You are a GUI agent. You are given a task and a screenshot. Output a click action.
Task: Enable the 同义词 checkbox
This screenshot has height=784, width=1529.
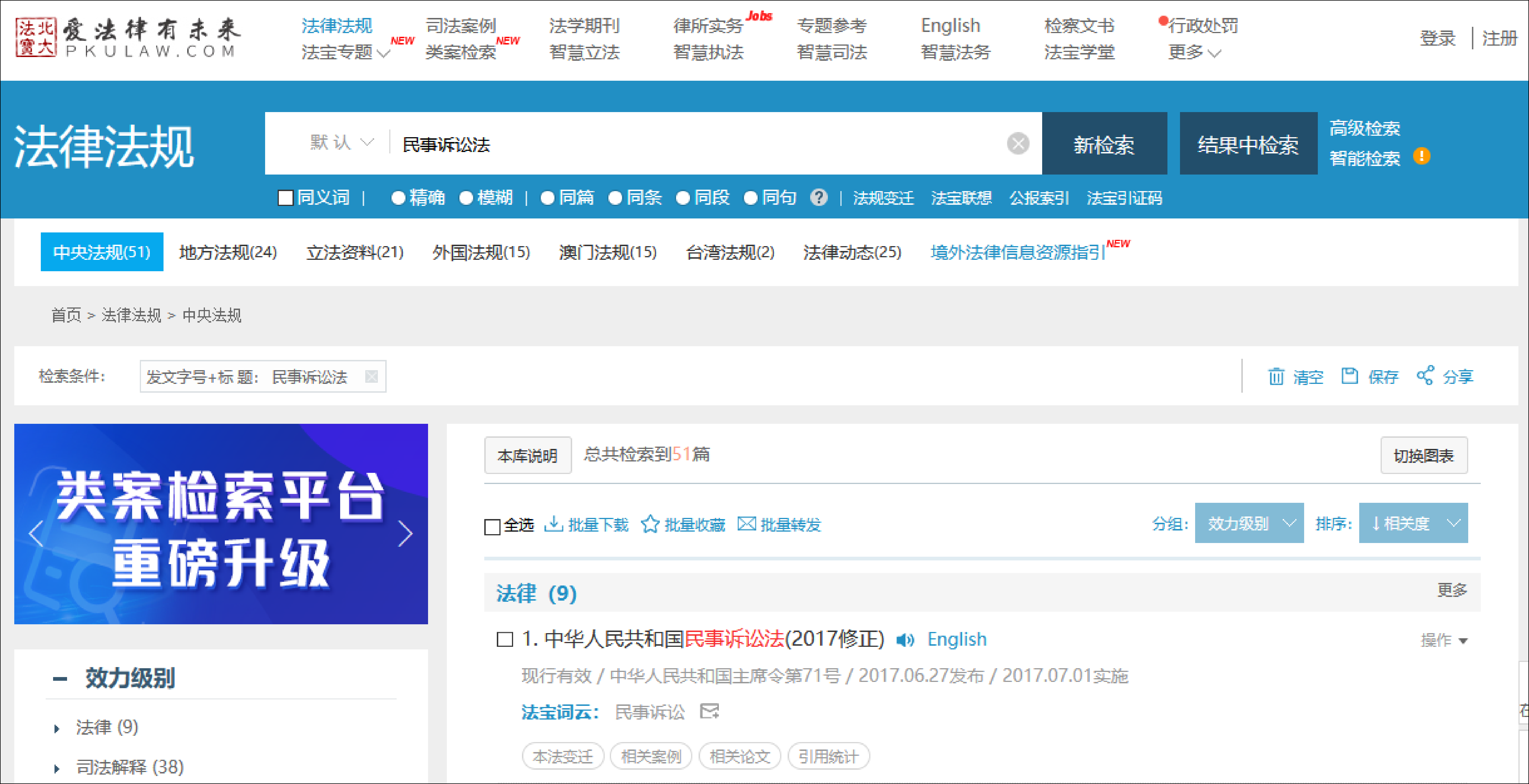(x=285, y=197)
